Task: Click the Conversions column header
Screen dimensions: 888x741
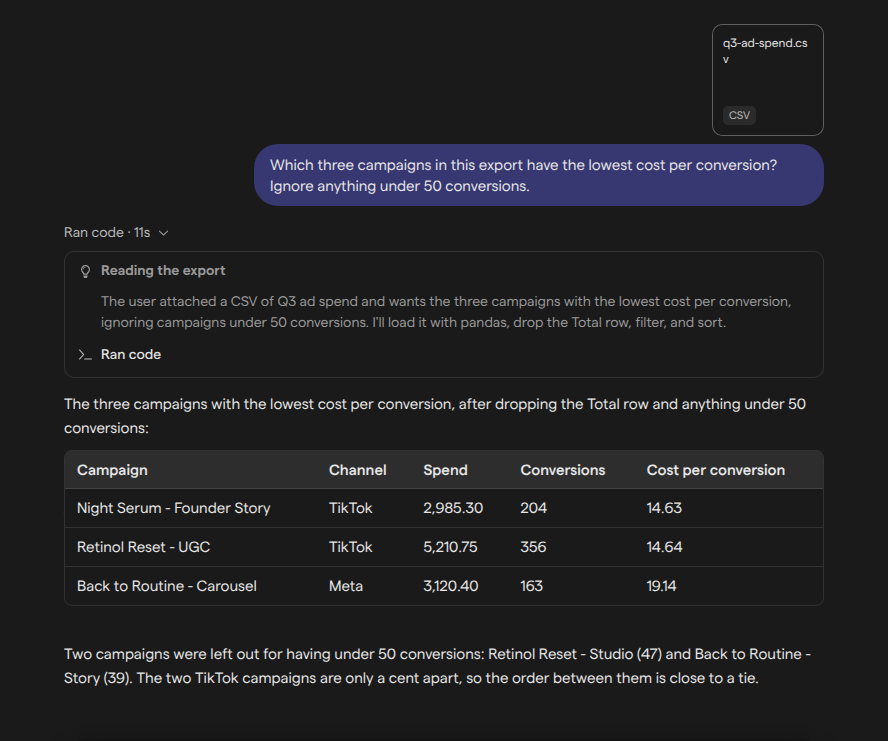Action: pyautogui.click(x=562, y=470)
